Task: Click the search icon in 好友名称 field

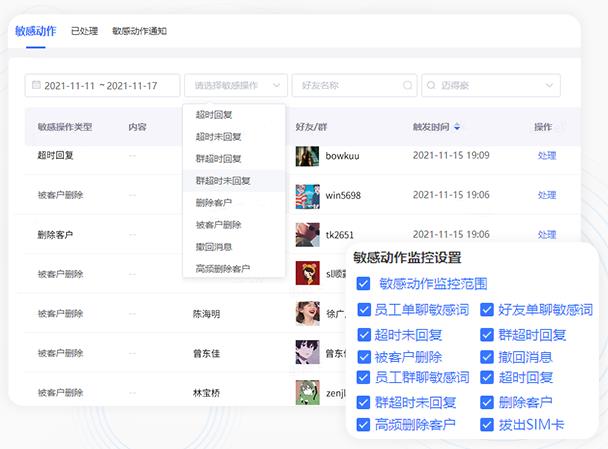Action: coord(408,85)
